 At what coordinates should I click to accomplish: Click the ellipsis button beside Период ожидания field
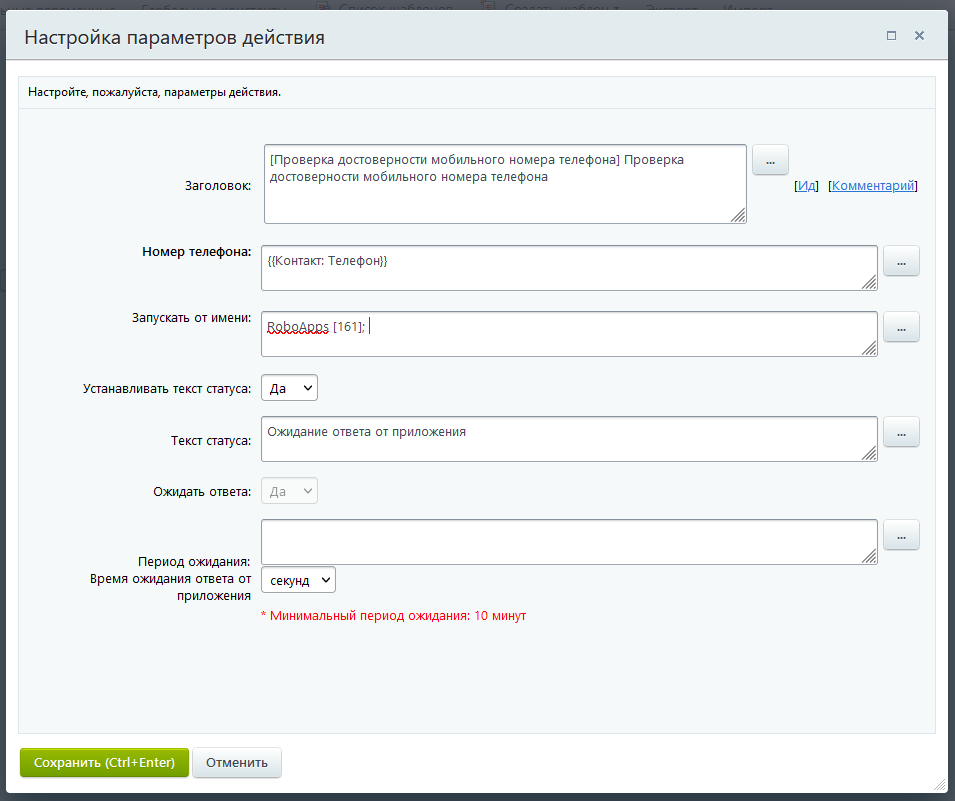point(901,535)
